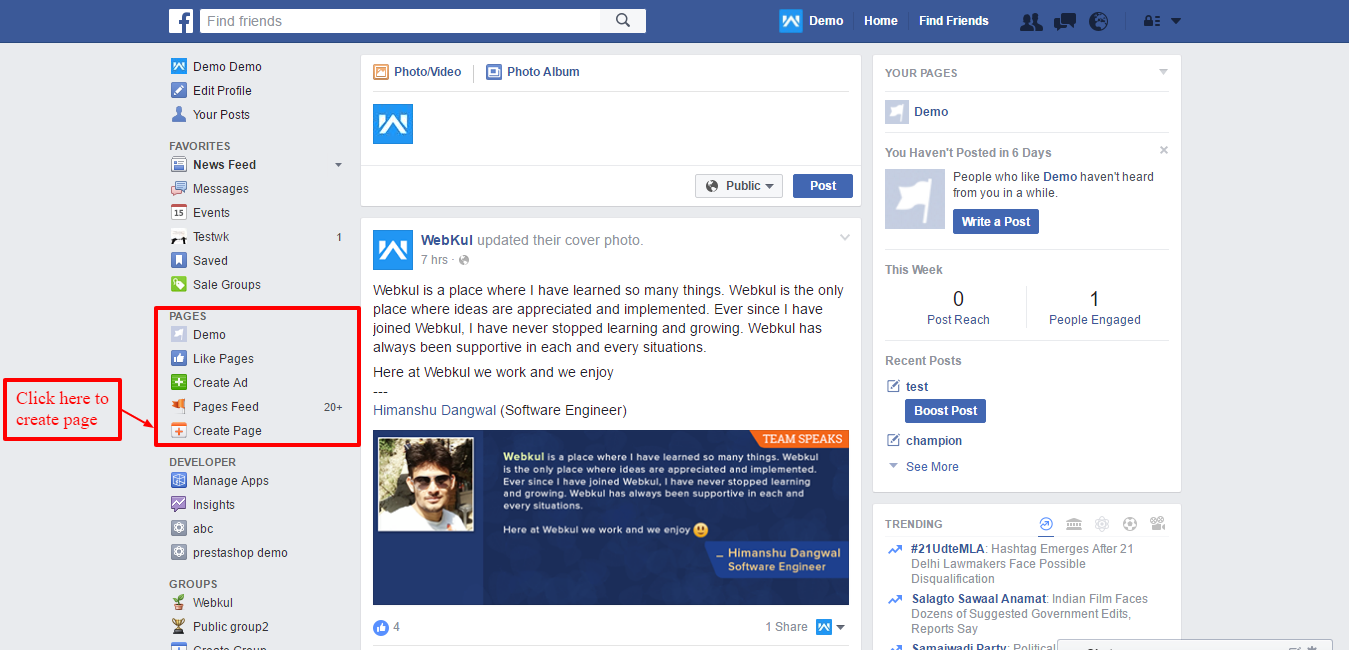Dismiss the Haven't Posted notice
Screen dimensions: 1349x650
tap(1163, 150)
